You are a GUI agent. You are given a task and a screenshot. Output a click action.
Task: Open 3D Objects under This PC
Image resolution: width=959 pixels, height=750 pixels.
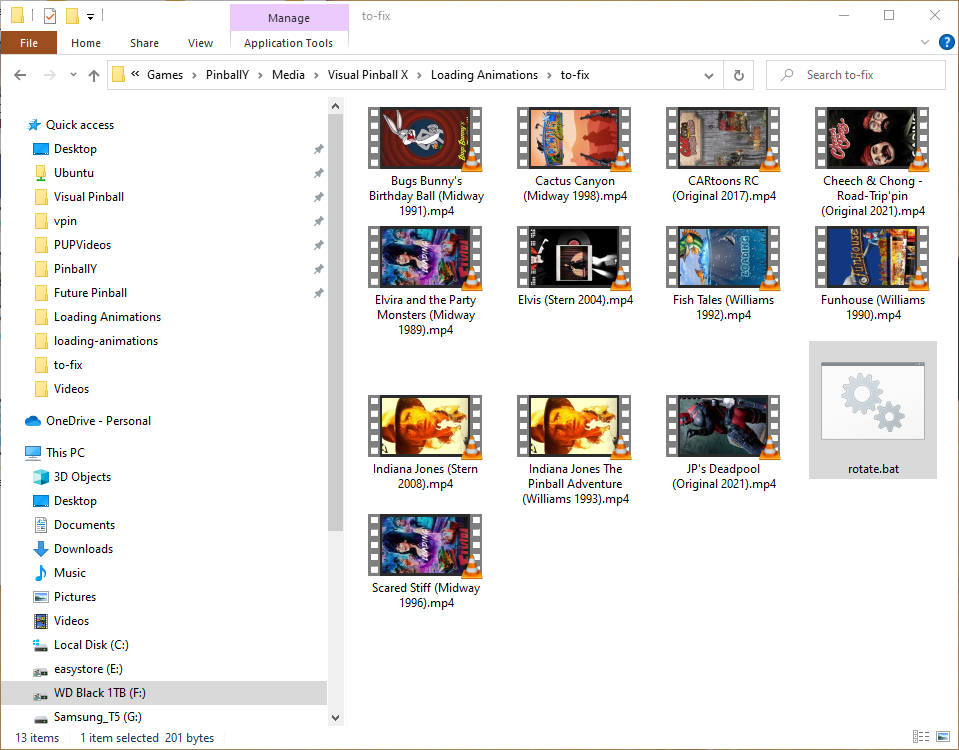pyautogui.click(x=82, y=477)
